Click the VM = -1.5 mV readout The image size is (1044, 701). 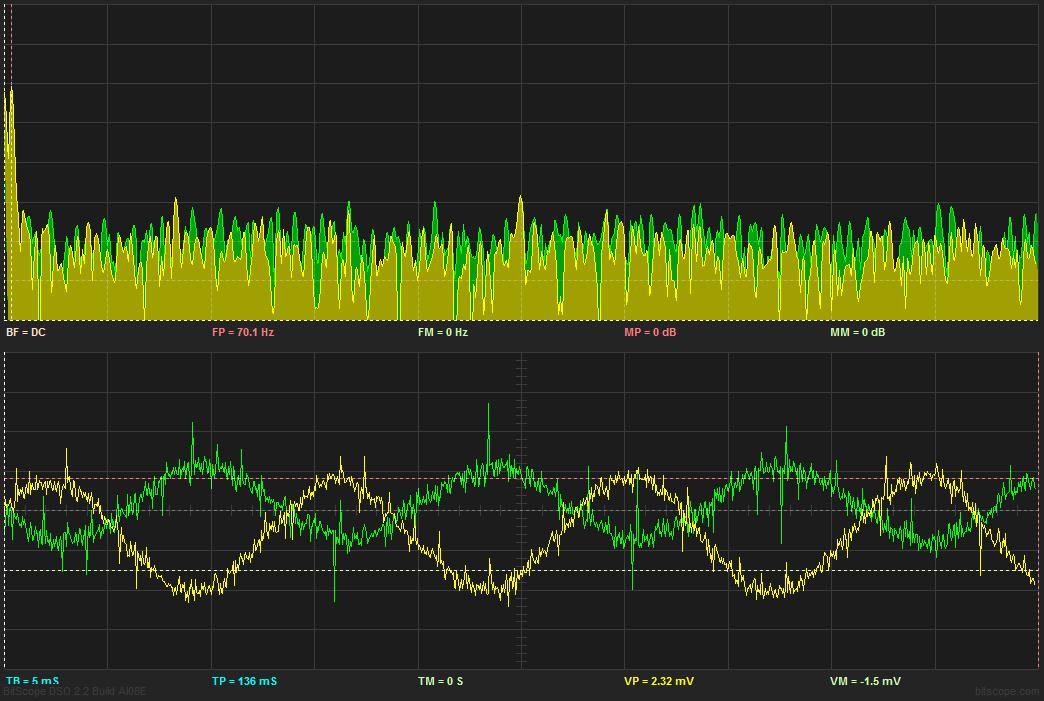point(865,680)
